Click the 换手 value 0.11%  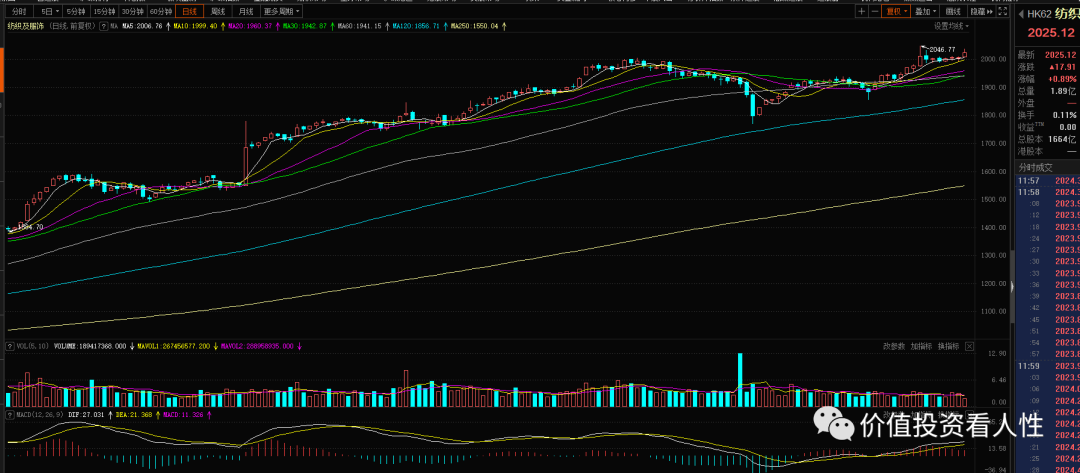click(x=1065, y=115)
